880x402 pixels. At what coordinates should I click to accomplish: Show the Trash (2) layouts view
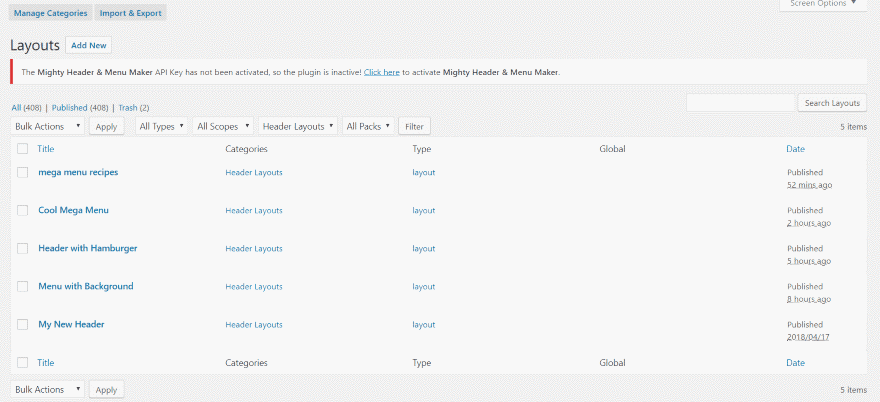134,107
